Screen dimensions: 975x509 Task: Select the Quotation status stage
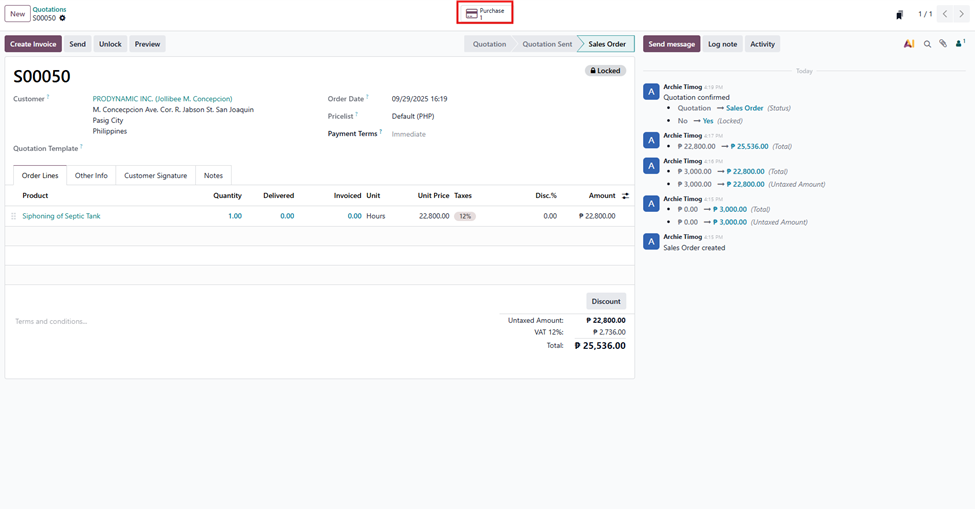pos(489,44)
